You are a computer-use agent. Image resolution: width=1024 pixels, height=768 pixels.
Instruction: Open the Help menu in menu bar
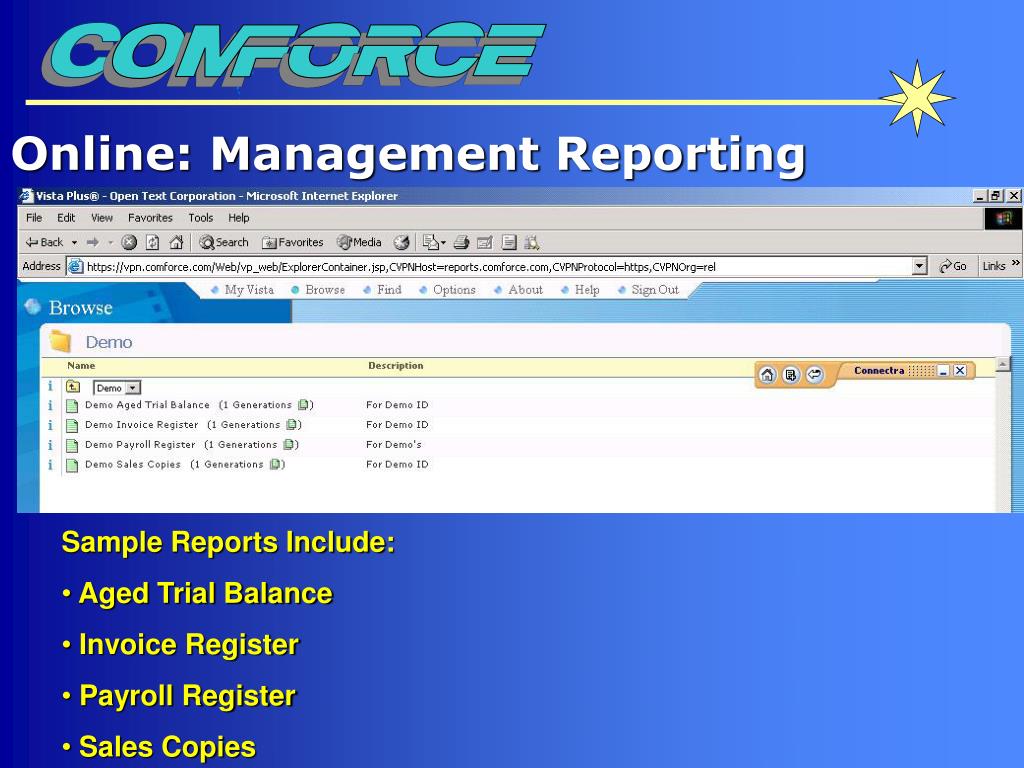click(238, 217)
